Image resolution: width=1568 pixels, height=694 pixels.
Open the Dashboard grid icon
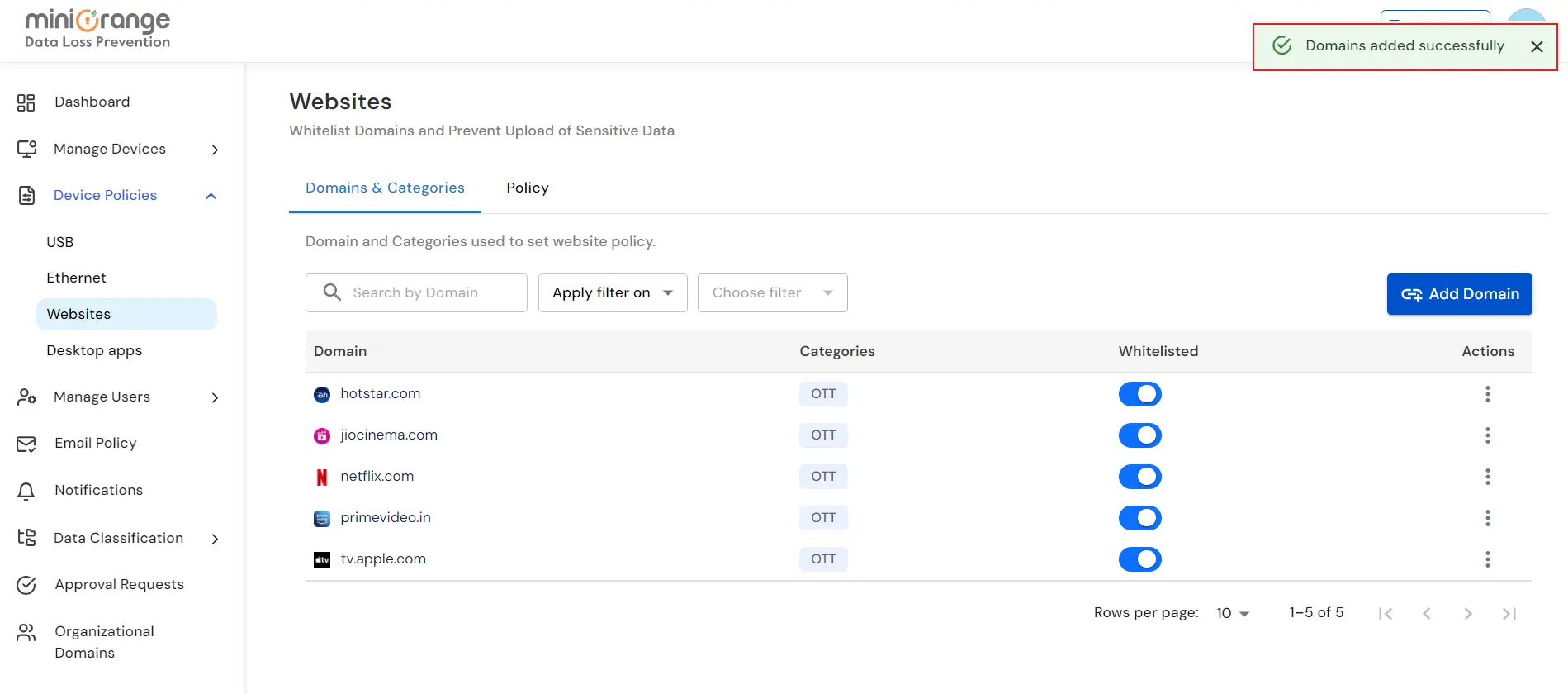pyautogui.click(x=26, y=102)
